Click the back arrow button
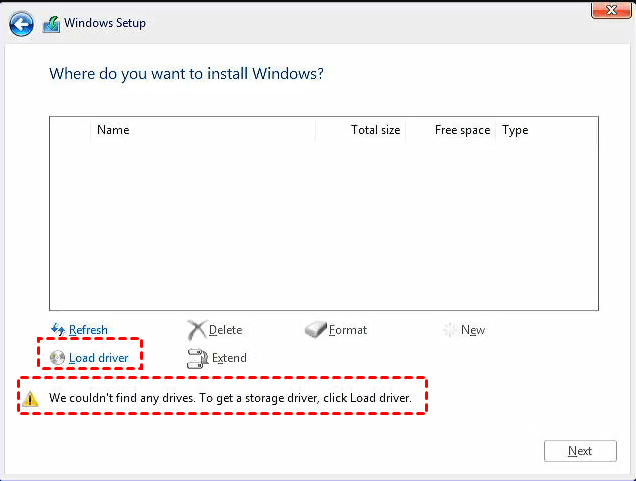The image size is (636, 481). (20, 24)
